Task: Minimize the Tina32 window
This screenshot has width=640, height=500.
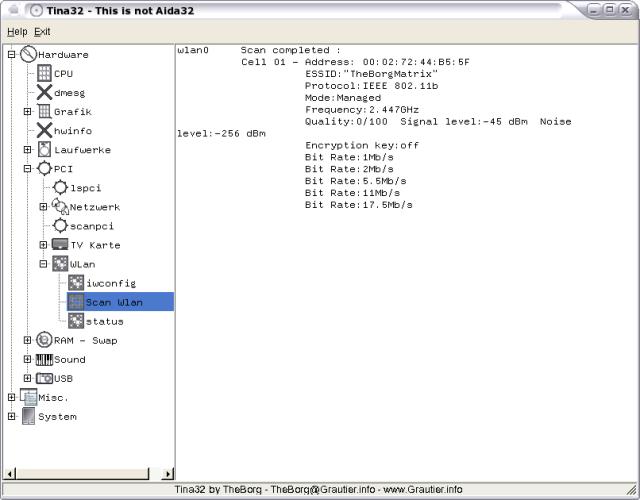Action: coord(594,10)
